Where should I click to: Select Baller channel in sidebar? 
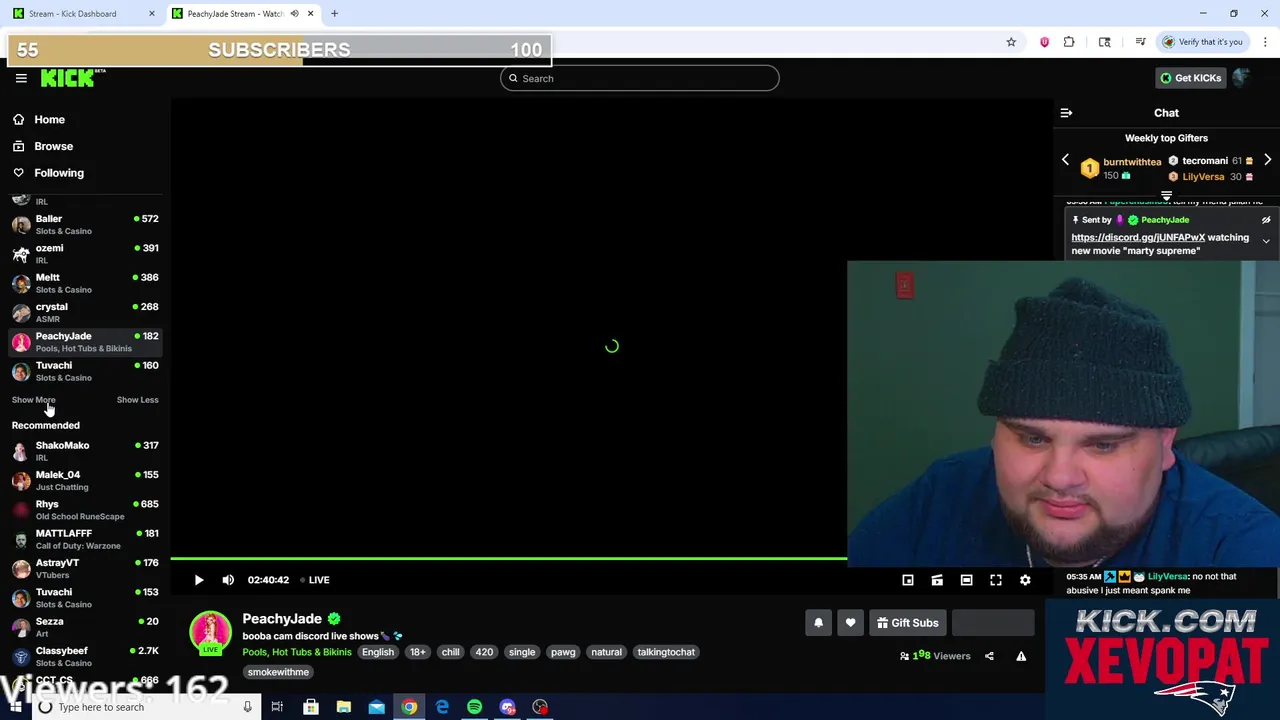tap(85, 224)
